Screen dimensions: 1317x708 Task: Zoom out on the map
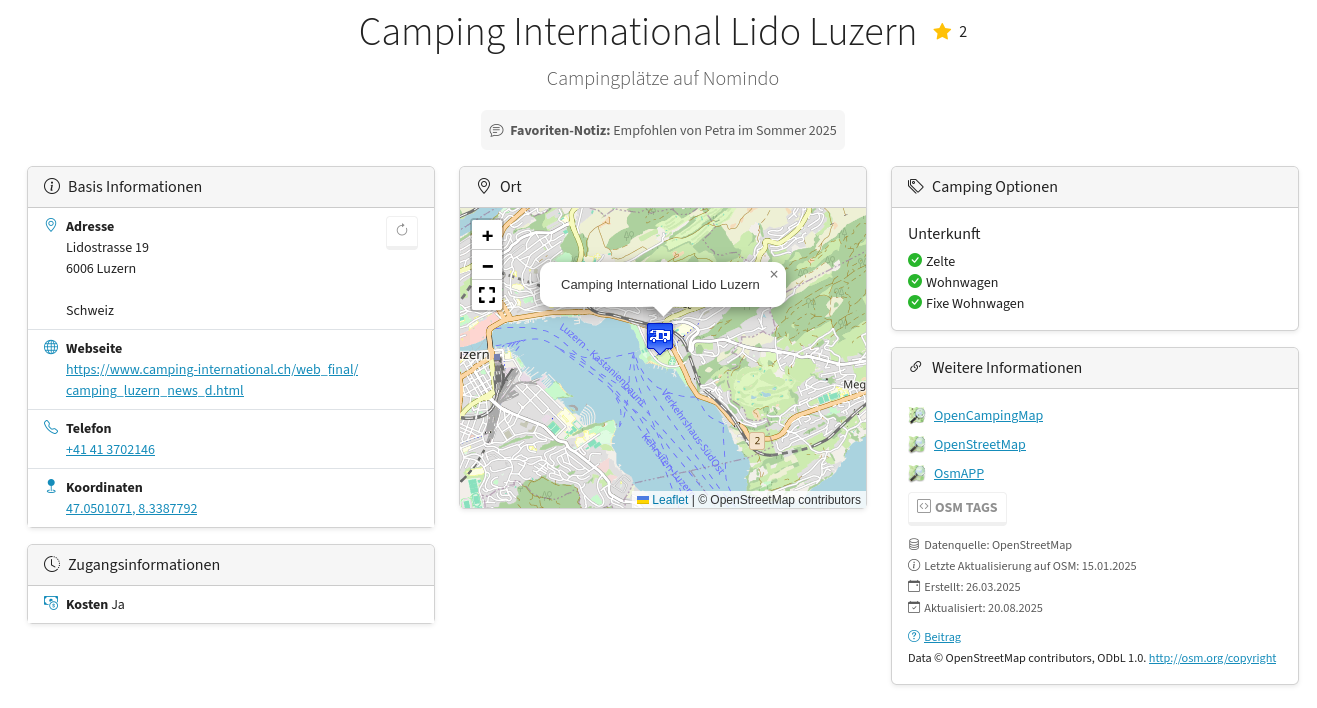tap(487, 266)
